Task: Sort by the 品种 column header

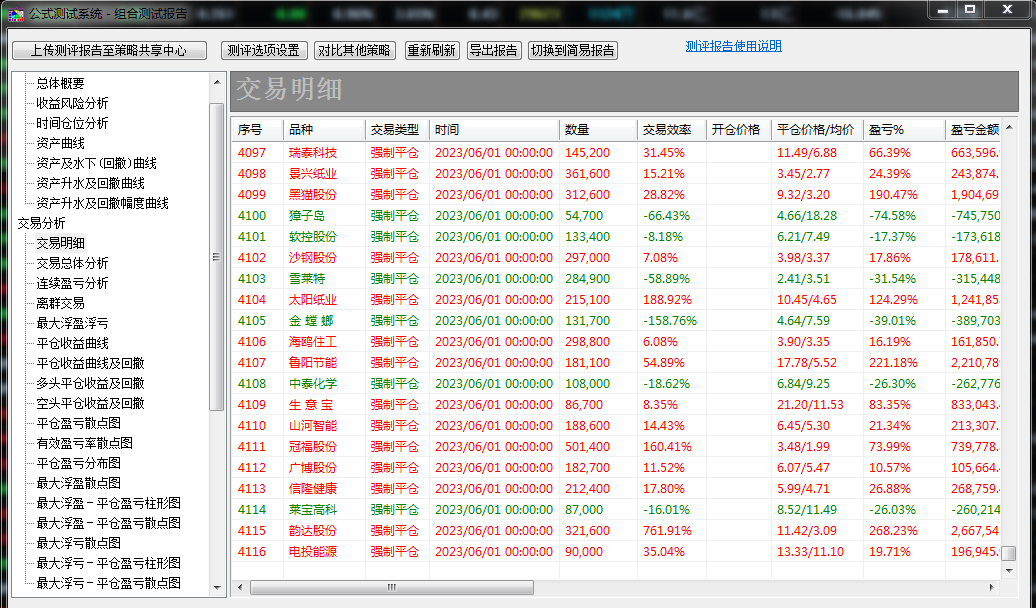Action: (x=324, y=130)
